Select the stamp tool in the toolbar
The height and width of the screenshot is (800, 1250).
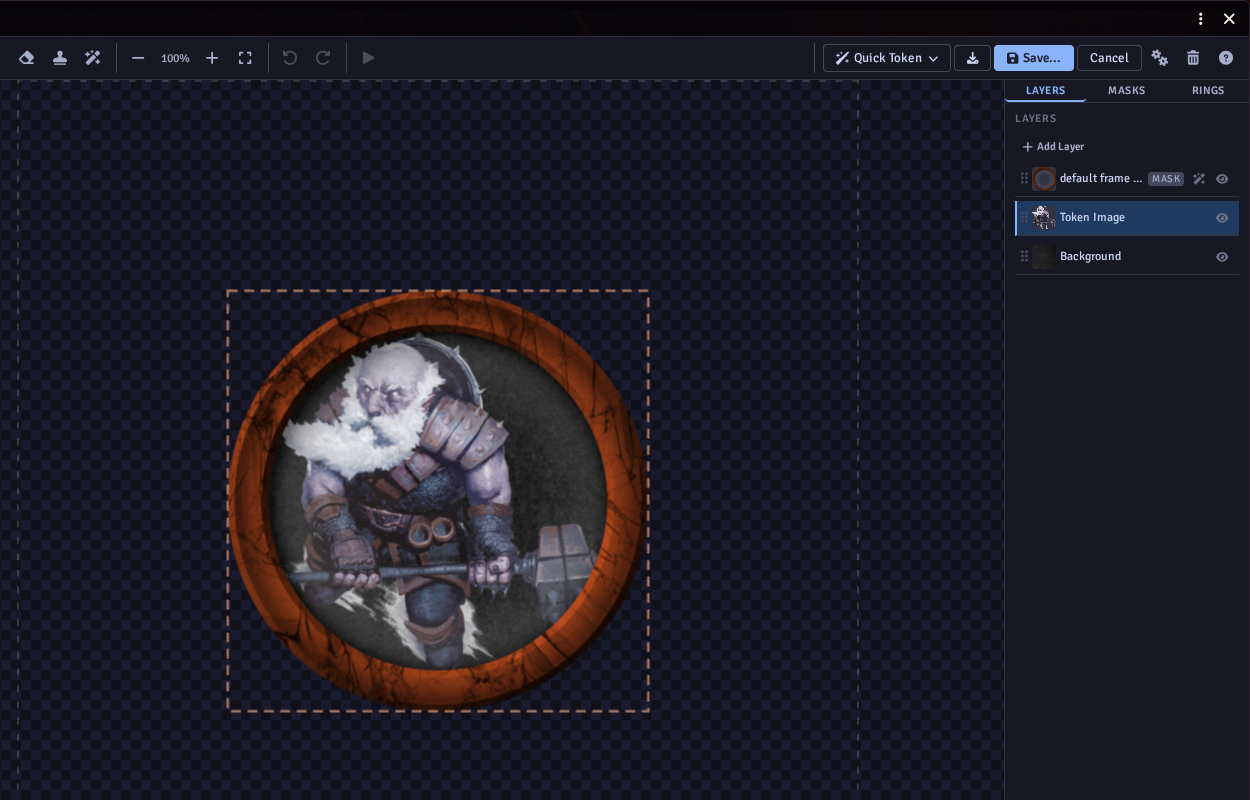pos(60,58)
